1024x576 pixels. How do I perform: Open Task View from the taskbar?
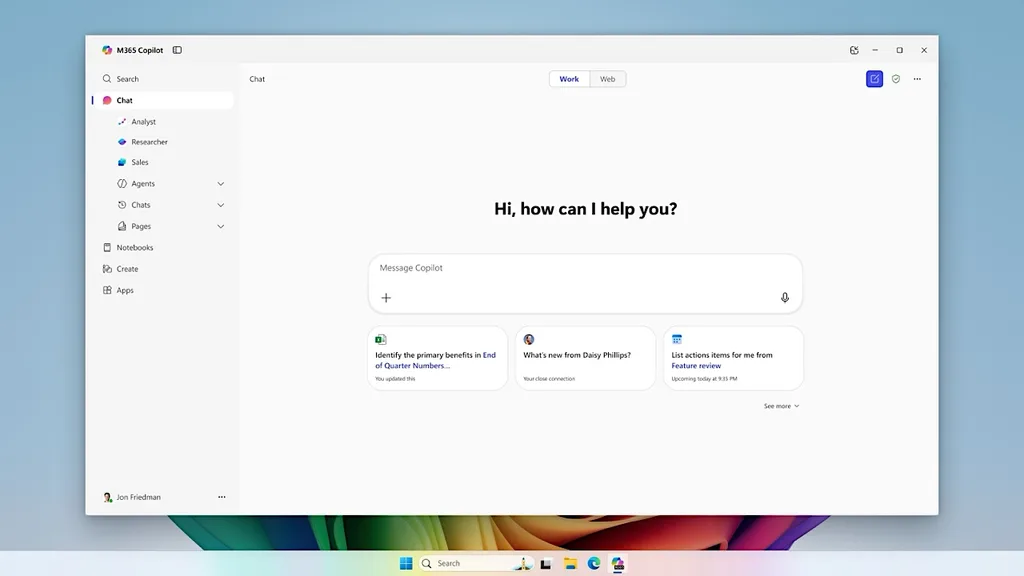pyautogui.click(x=546, y=564)
